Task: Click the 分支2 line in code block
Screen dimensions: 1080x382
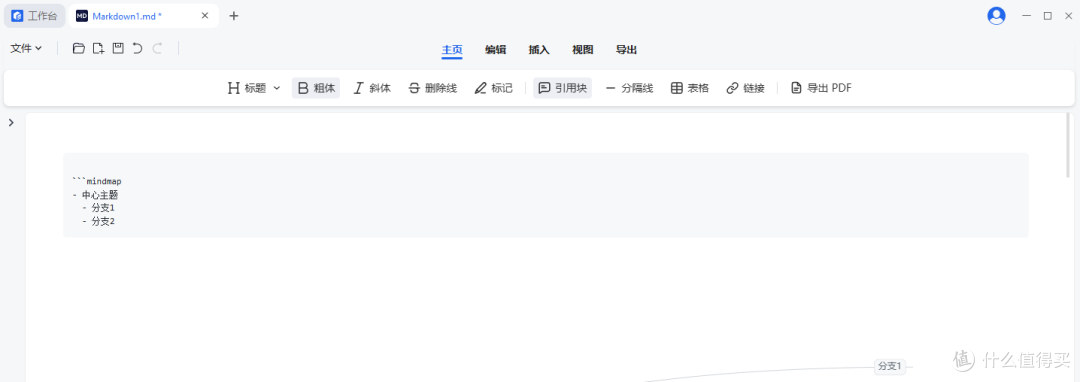Action: (x=98, y=221)
